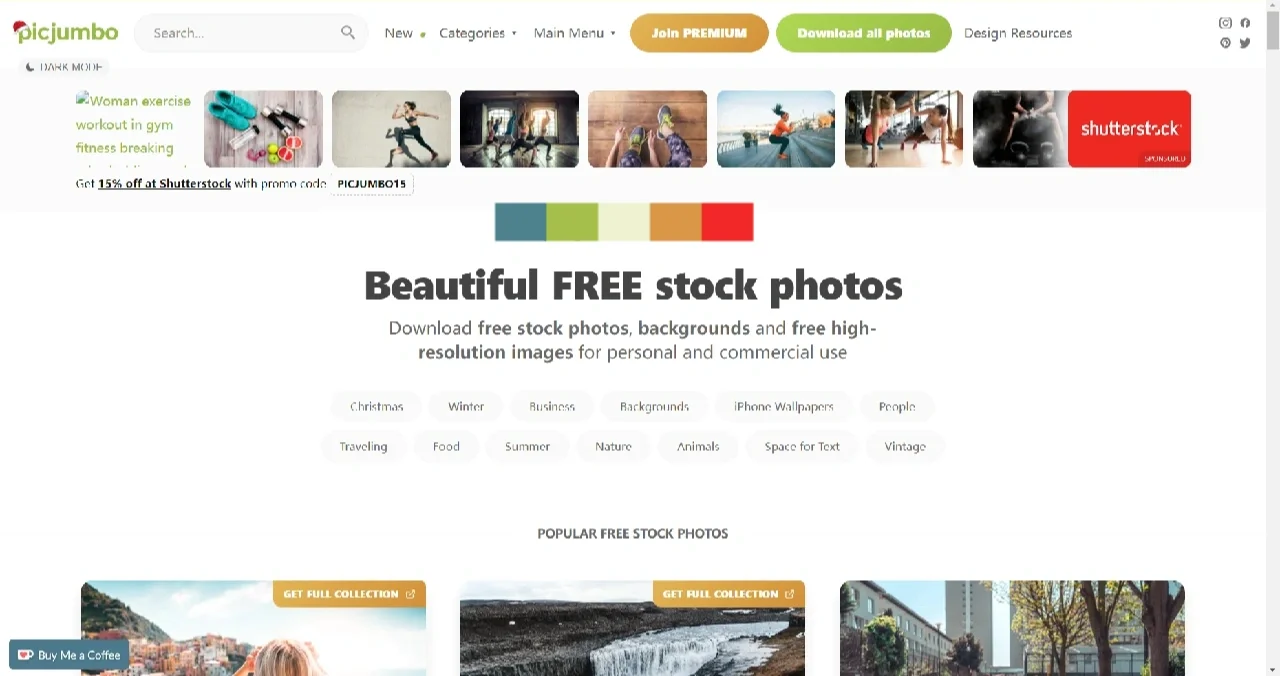Open the Facebook icon link
Viewport: 1280px width, 676px height.
click(x=1245, y=23)
